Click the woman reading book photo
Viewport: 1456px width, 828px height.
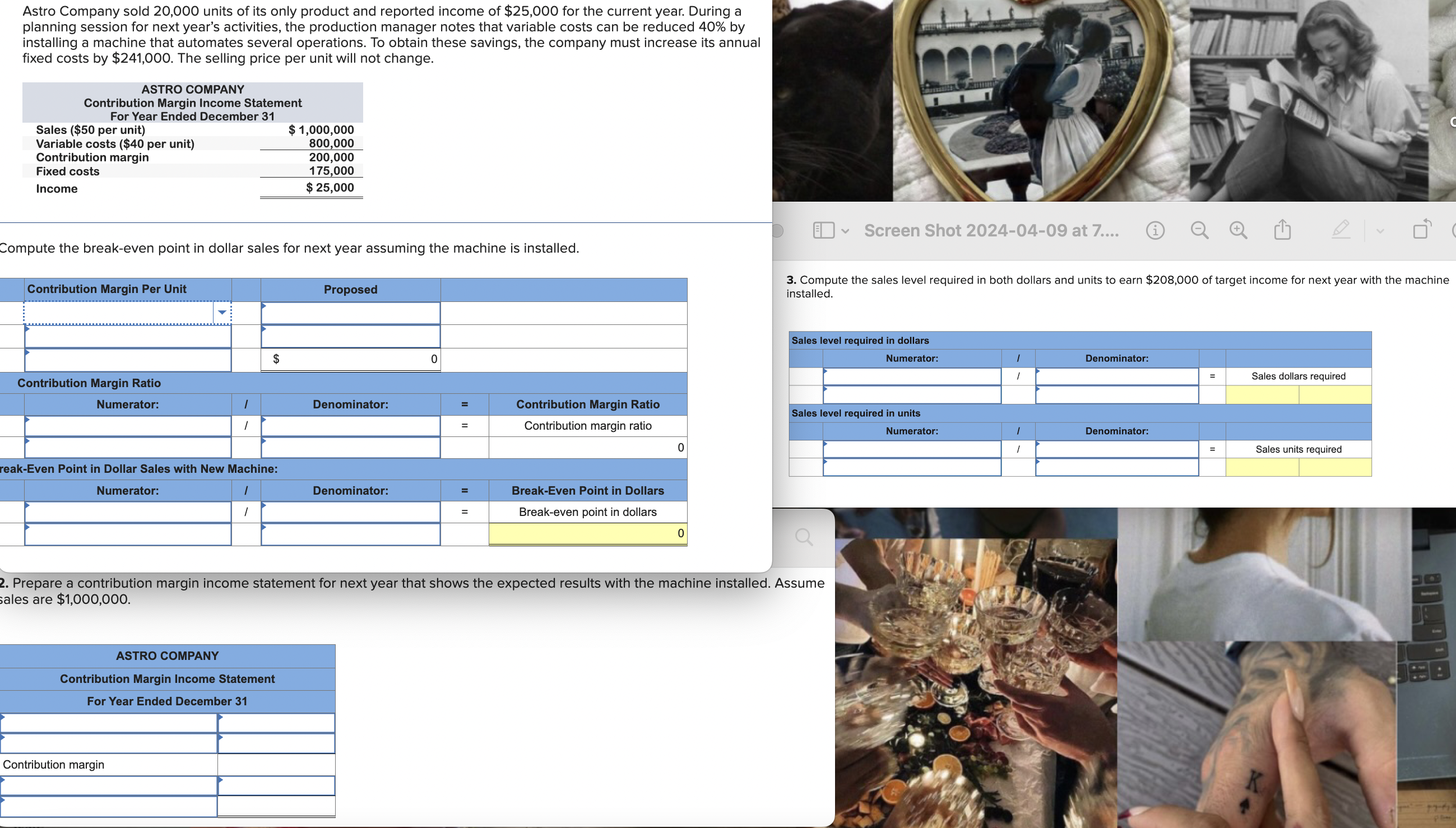1308,100
